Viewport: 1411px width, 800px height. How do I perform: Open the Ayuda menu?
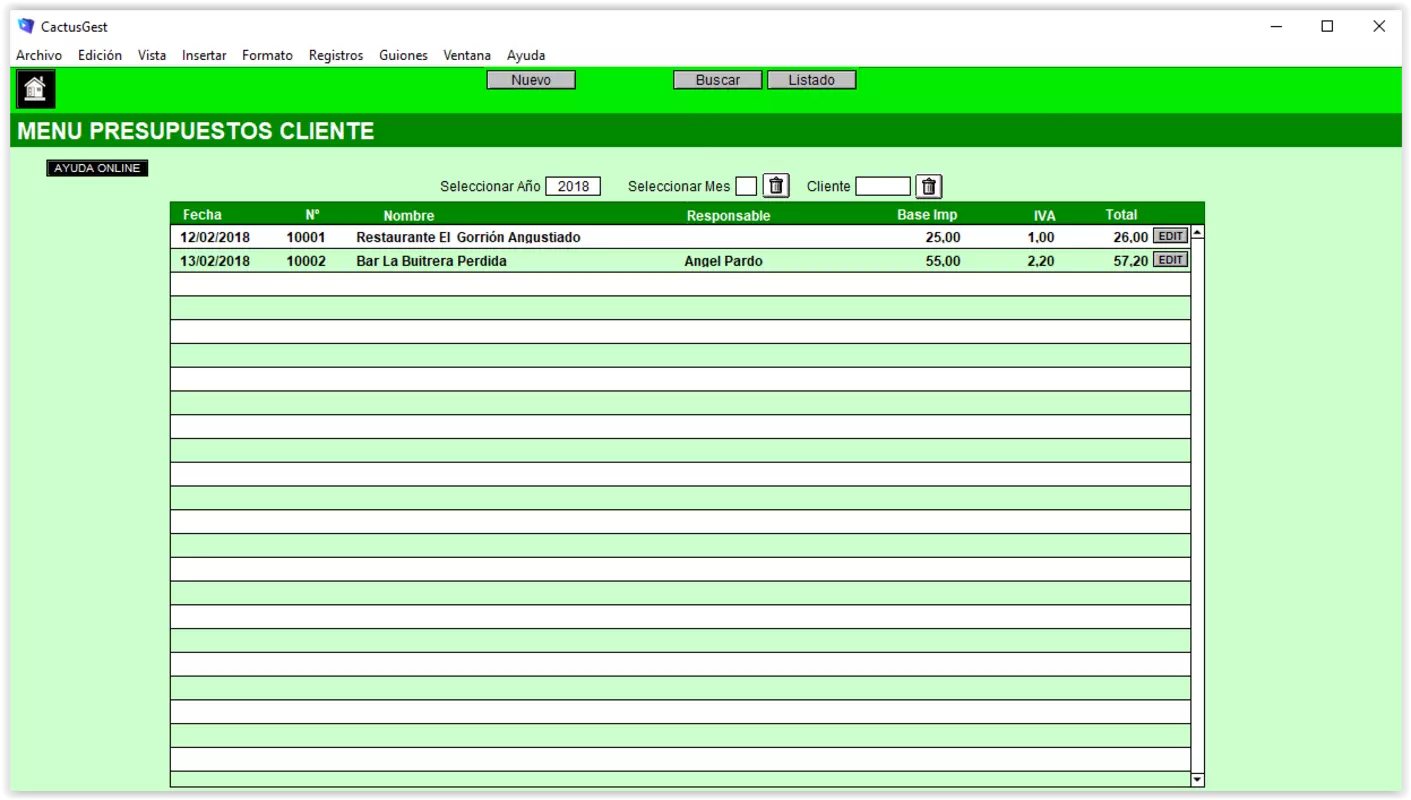526,55
